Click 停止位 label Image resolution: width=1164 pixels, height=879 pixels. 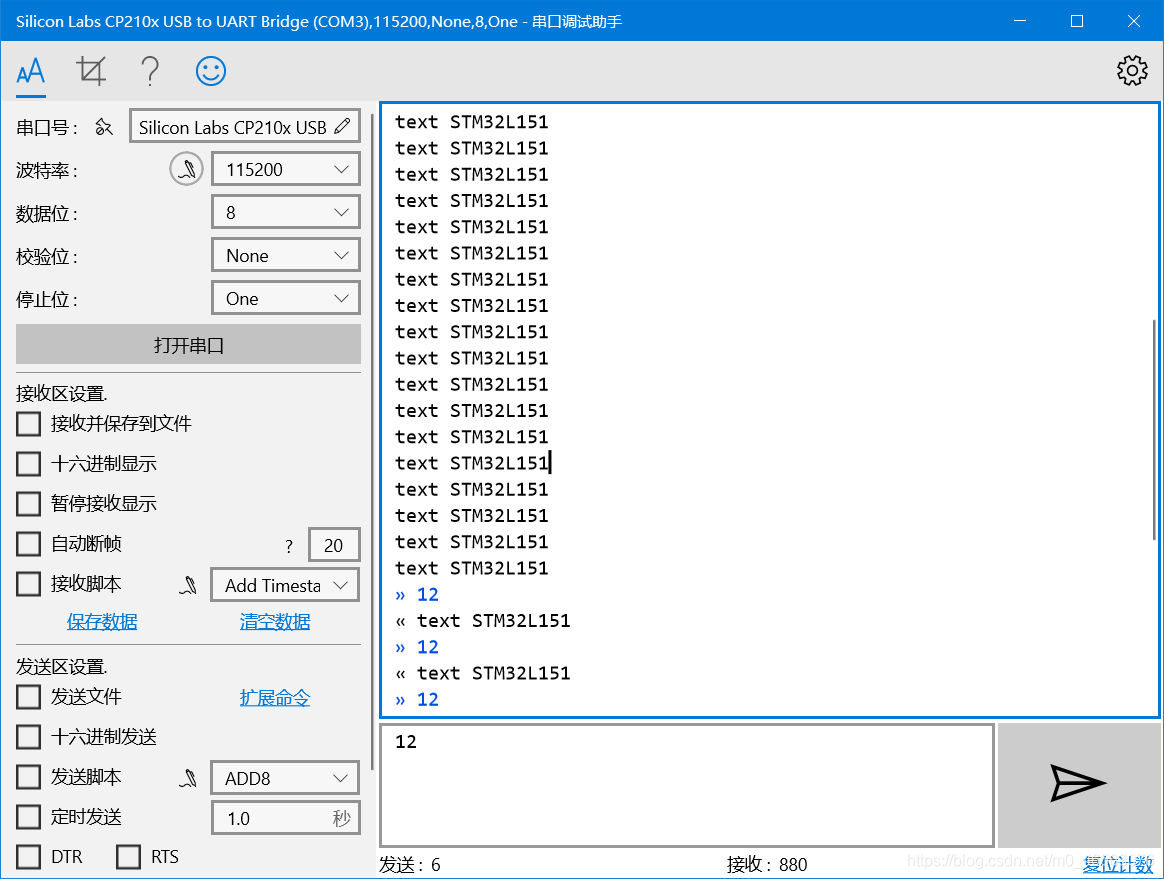47,300
